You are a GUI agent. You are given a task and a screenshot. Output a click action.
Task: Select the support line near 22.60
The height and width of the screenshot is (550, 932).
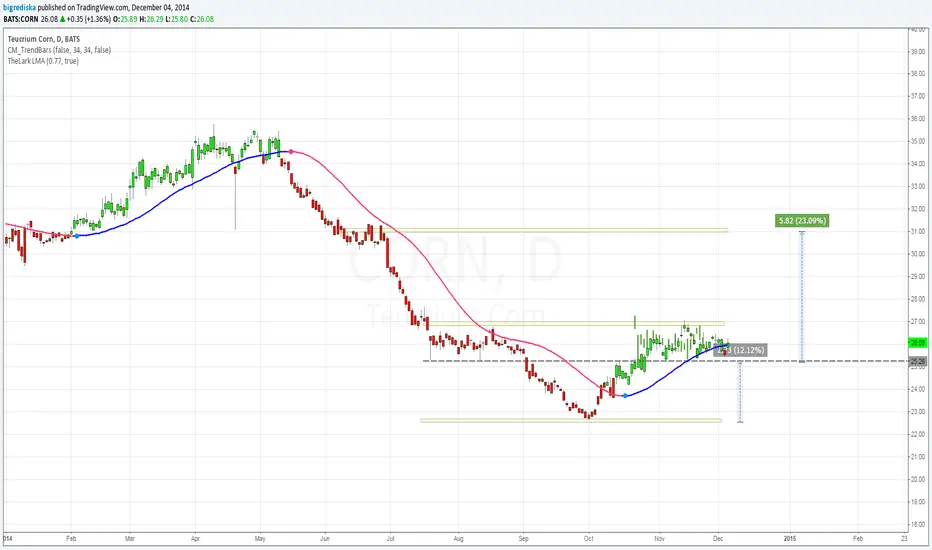click(571, 420)
